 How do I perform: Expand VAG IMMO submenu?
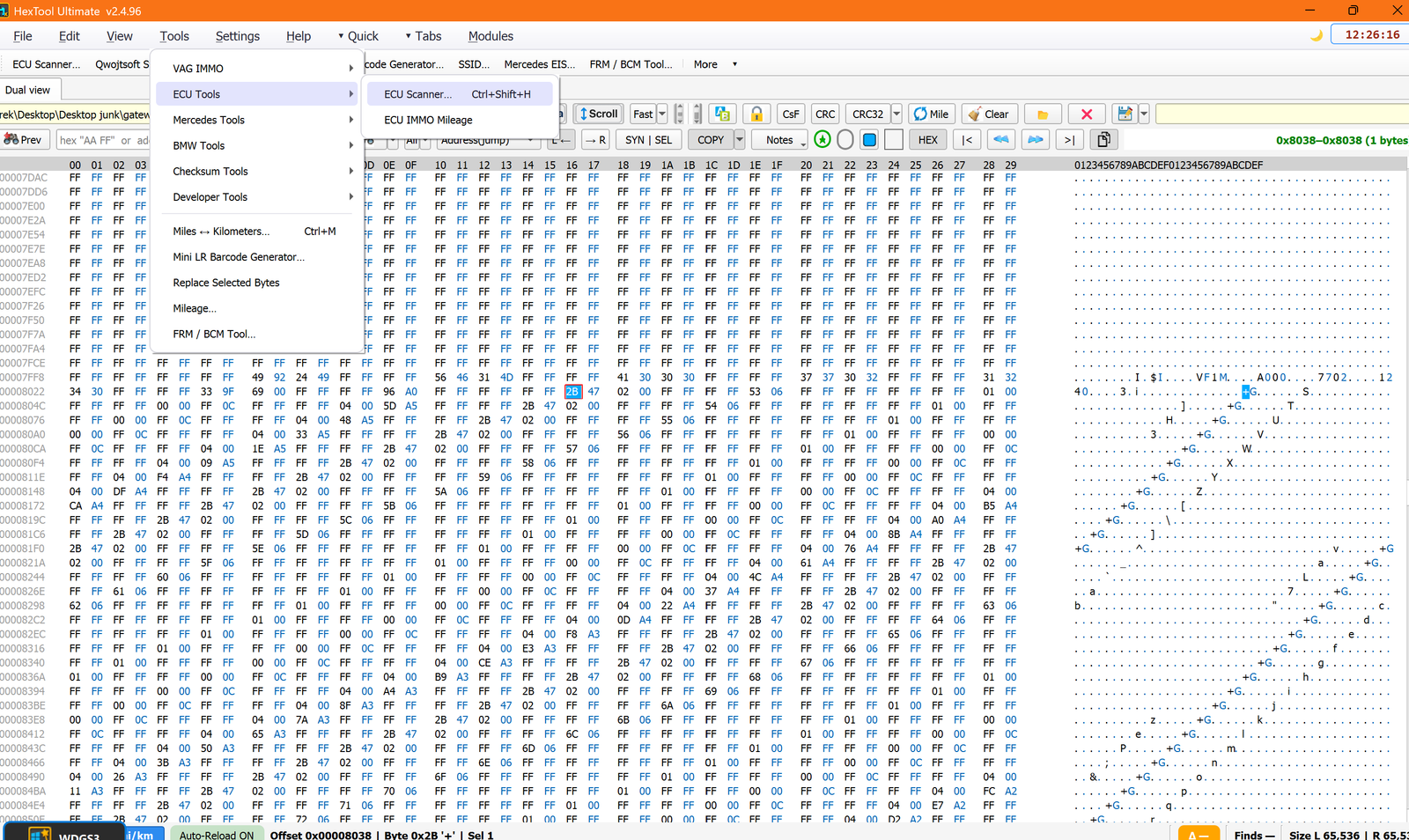click(x=257, y=69)
